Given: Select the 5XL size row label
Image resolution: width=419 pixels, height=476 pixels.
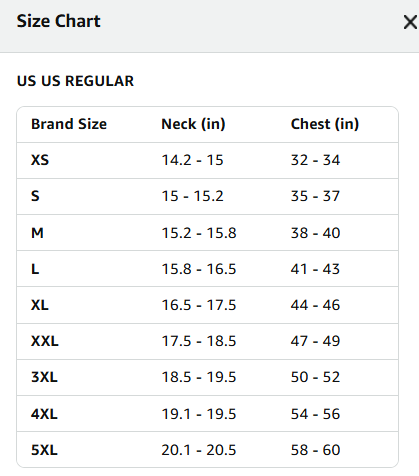Looking at the screenshot, I should pos(44,450).
